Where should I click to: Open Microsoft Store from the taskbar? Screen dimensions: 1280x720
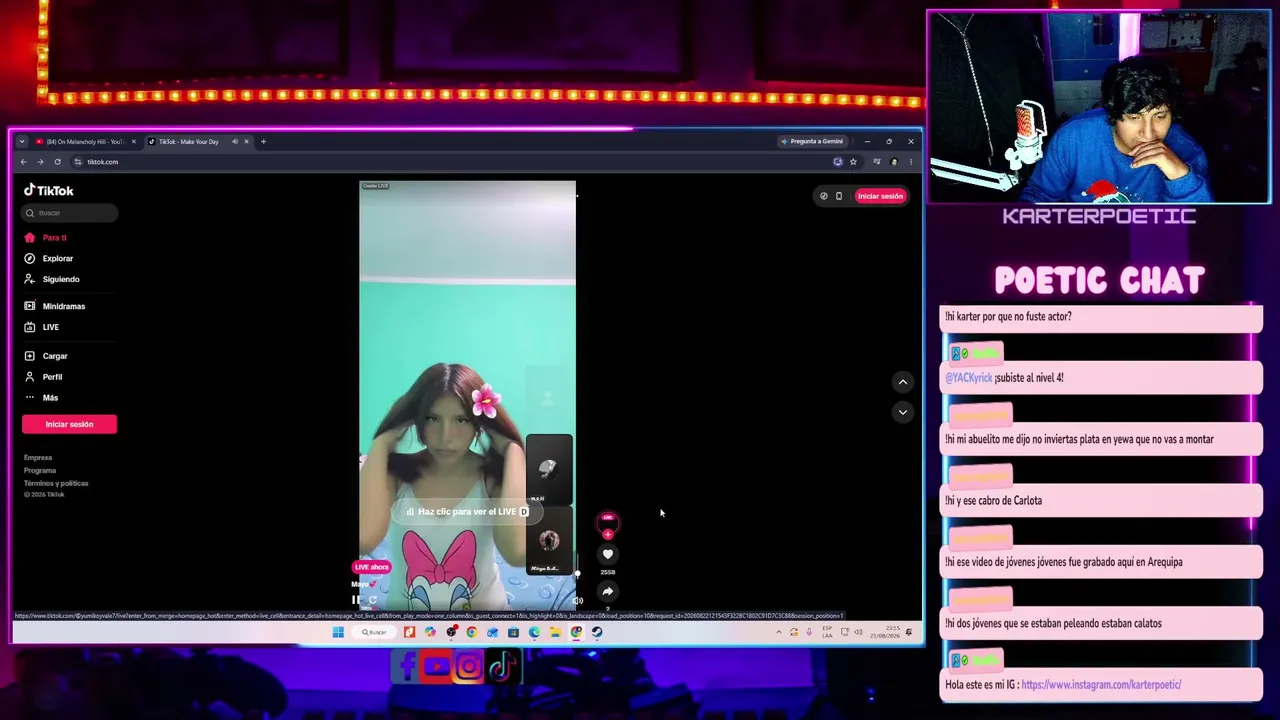[x=514, y=632]
